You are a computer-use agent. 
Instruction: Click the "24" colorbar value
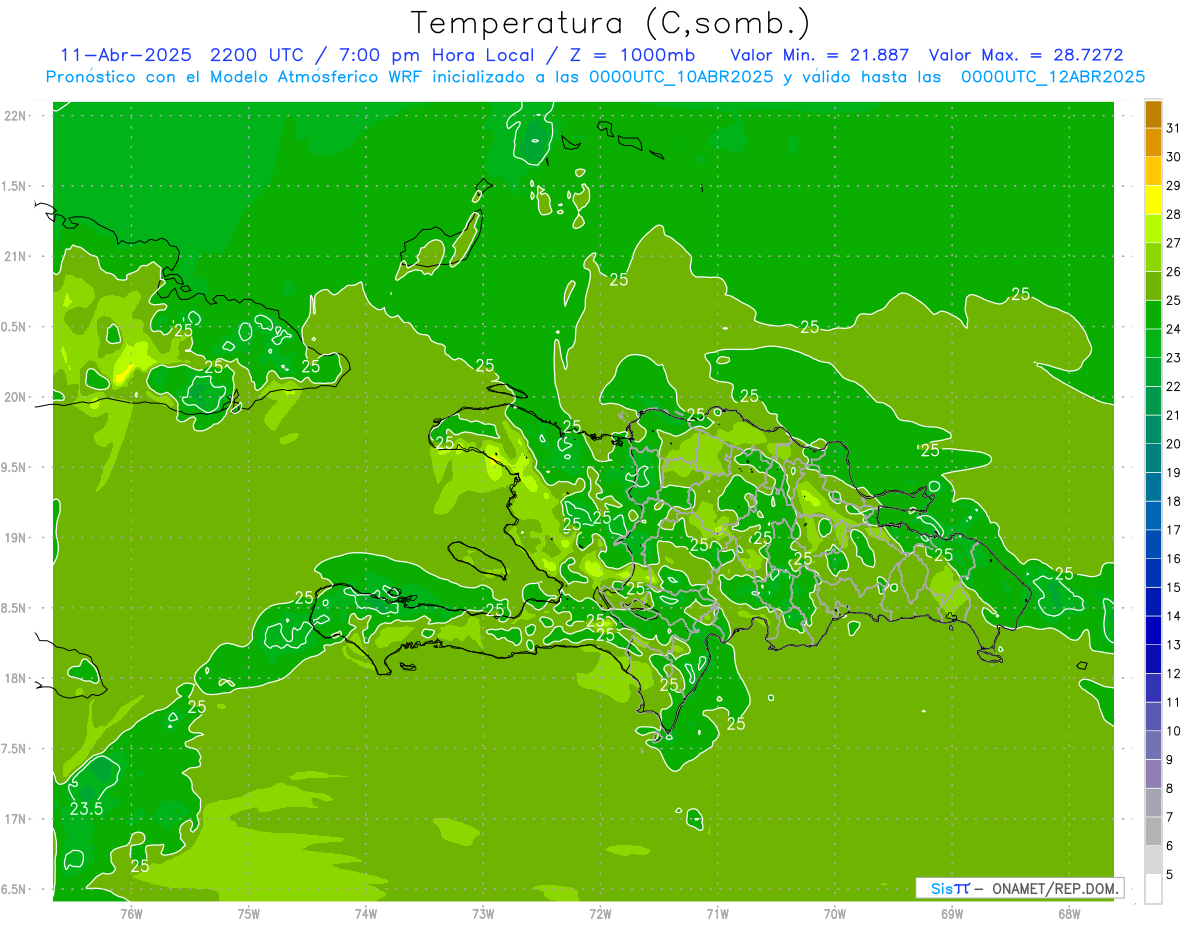point(1174,328)
